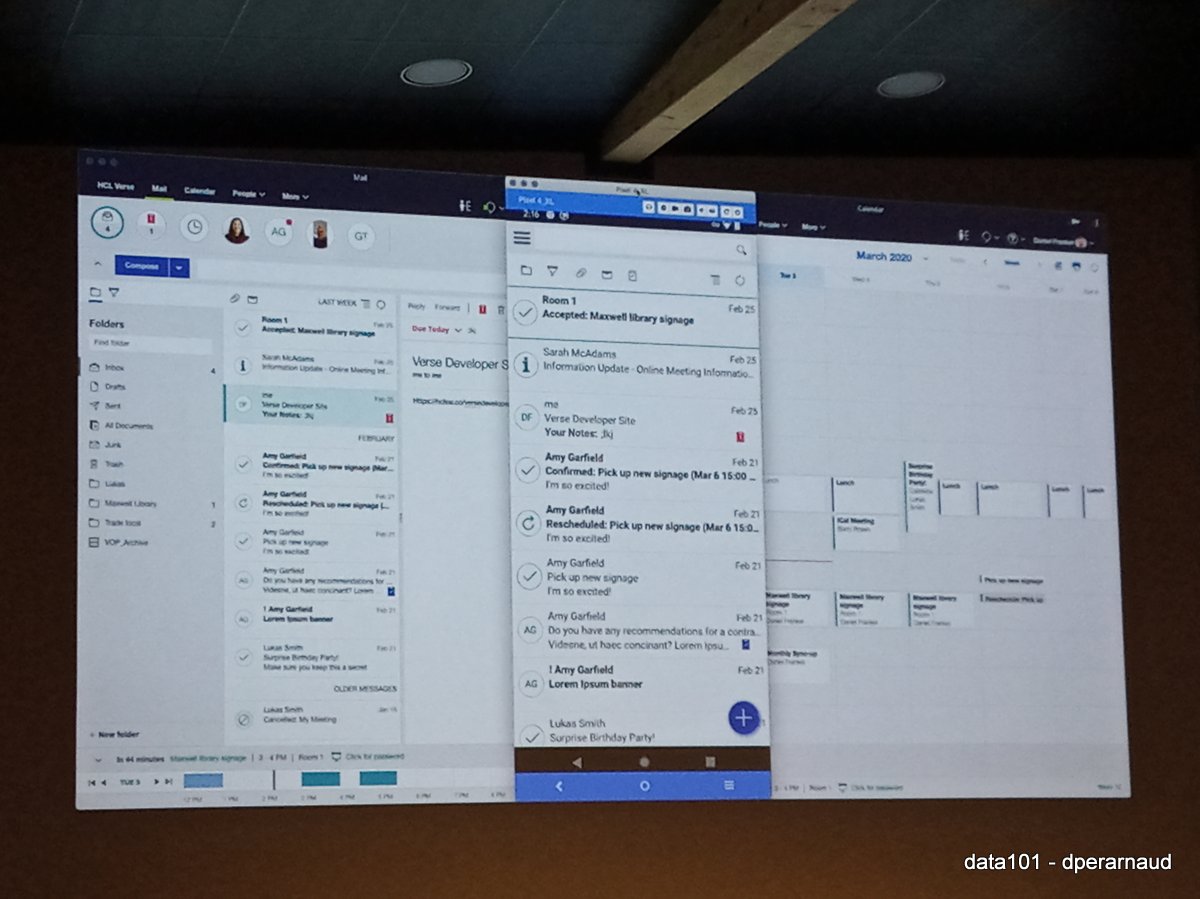Switch to the Mail tab in Mail window

[159, 188]
